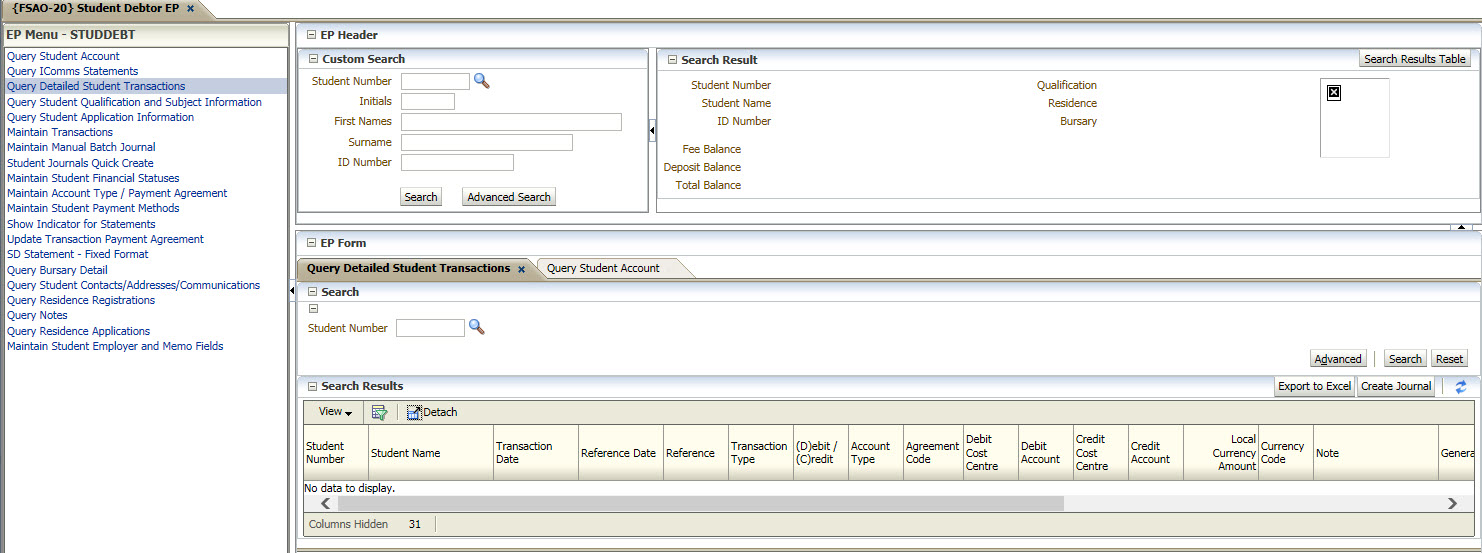
Task: Close the Student Debtor EP tab
Action: pyautogui.click(x=190, y=8)
